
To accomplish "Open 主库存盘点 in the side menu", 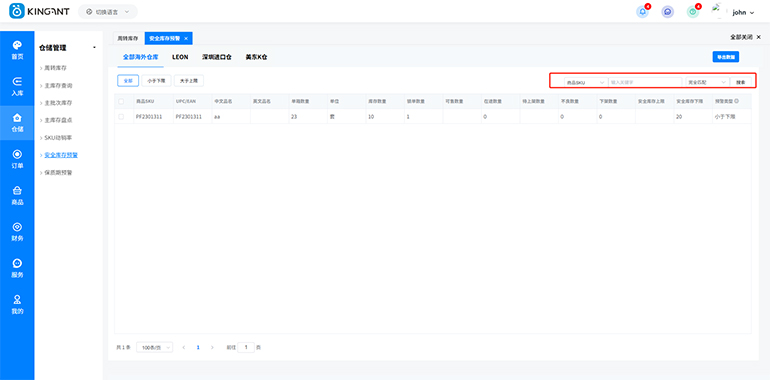I will point(58,120).
